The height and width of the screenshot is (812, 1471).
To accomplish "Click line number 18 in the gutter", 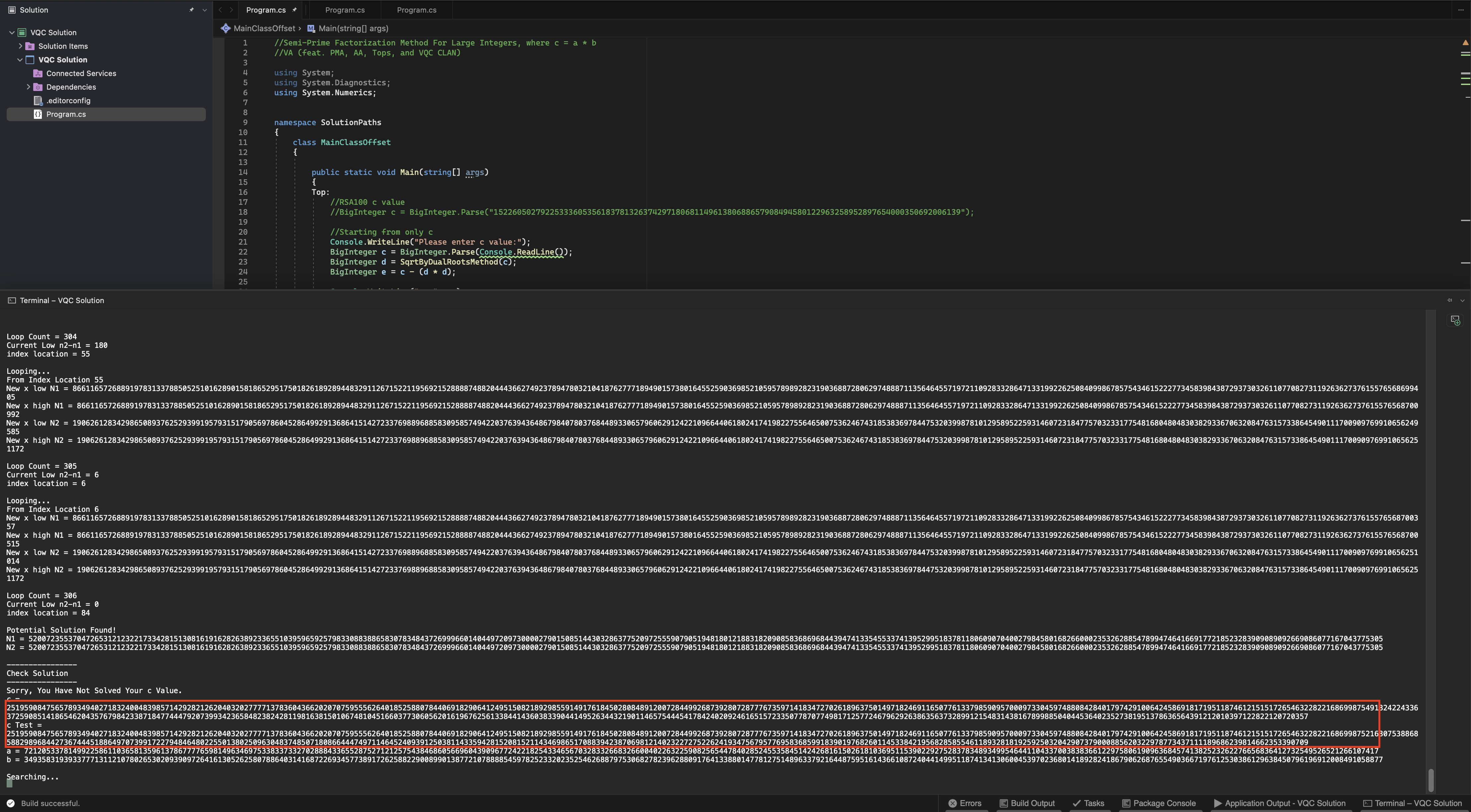I will pos(243,212).
